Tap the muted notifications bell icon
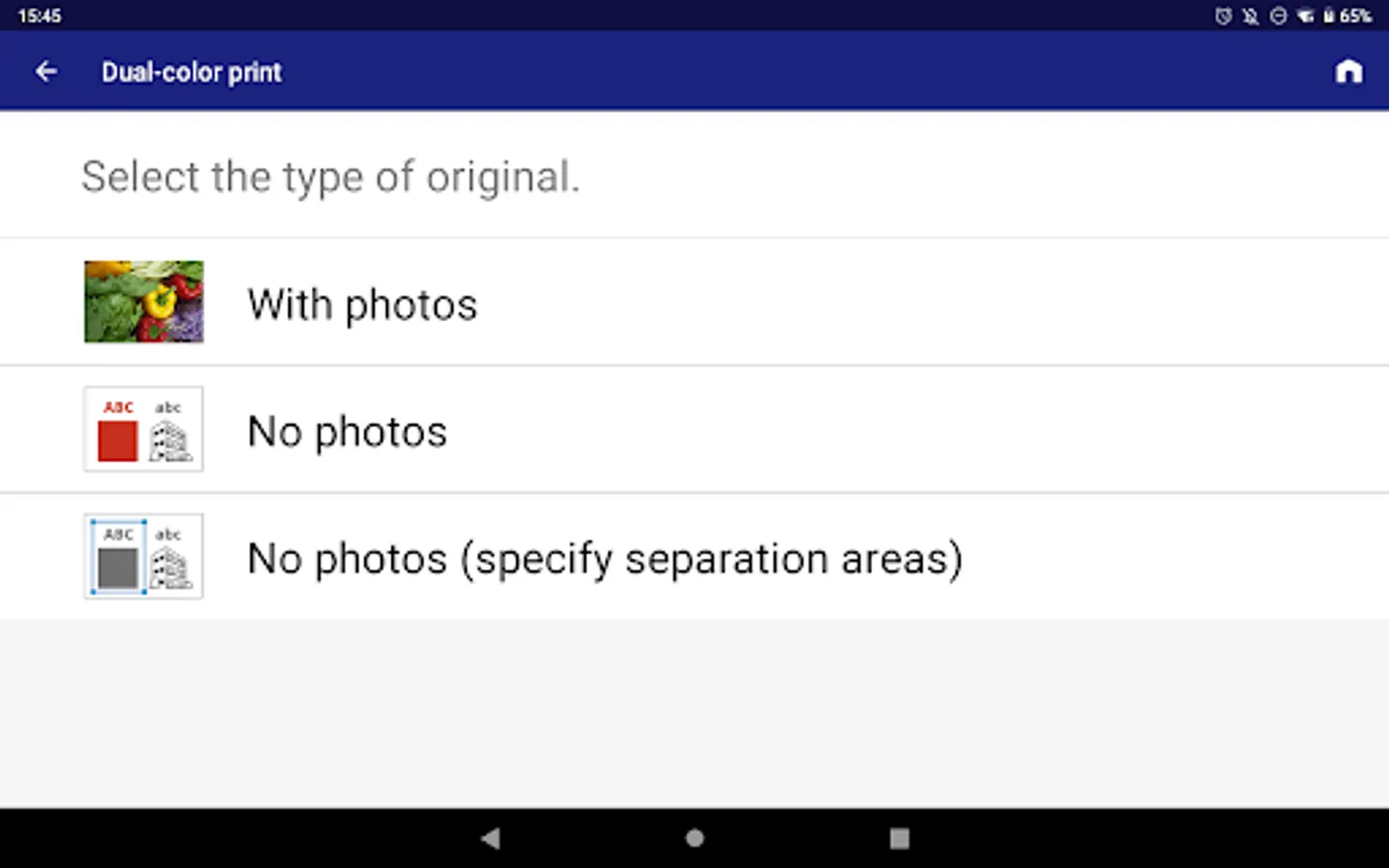Screen dimensions: 1389x868 [x=1250, y=15]
